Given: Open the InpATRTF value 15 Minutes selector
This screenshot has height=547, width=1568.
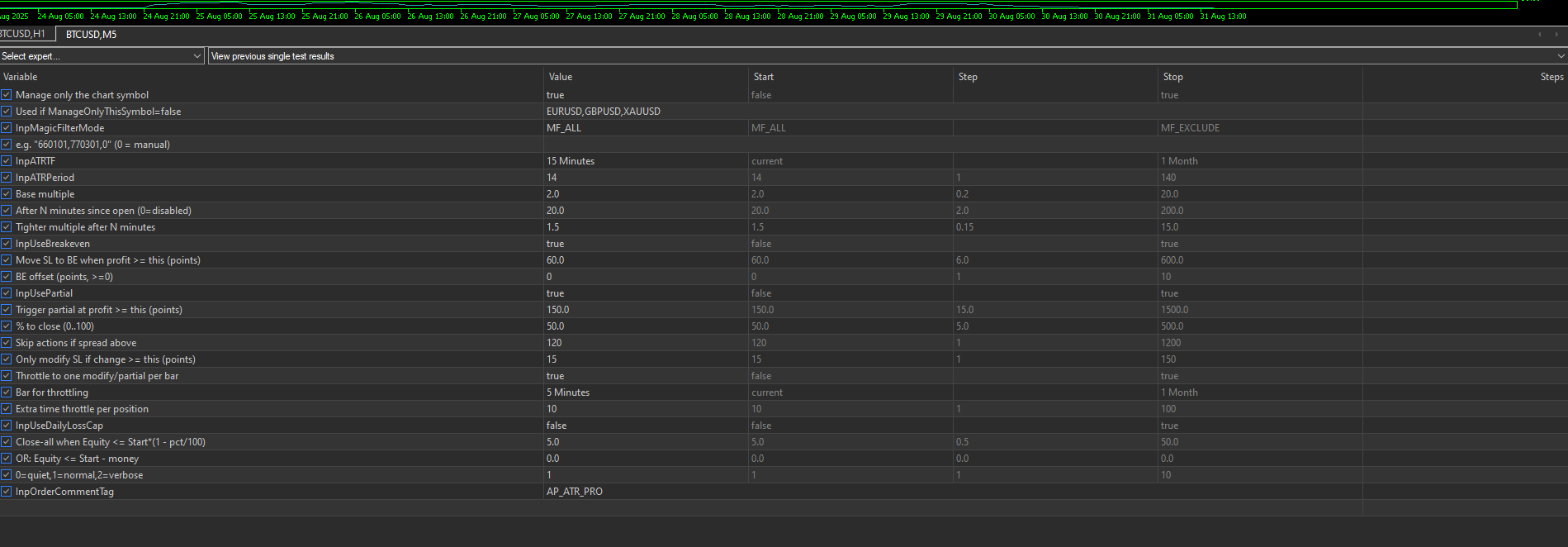Looking at the screenshot, I should [645, 161].
